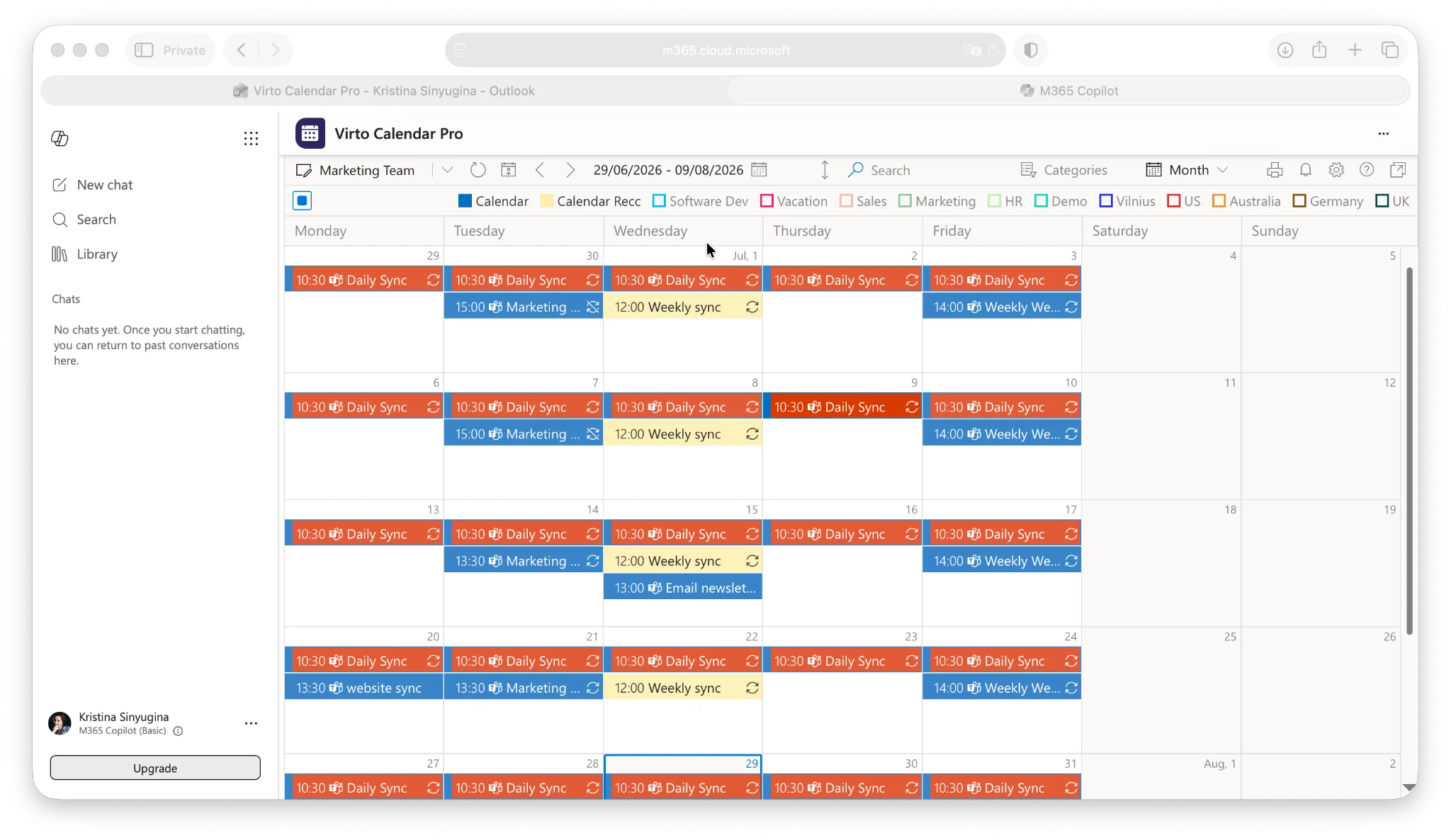Click the scrollbar down arrow at the bottom
This screenshot has width=1451, height=840.
point(1409,788)
